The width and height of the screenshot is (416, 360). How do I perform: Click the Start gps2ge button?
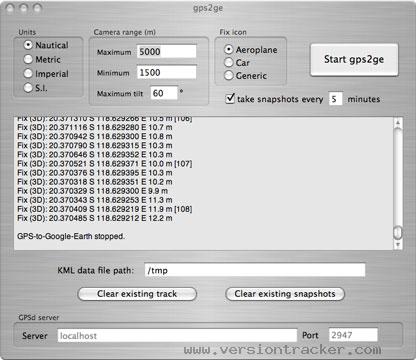(354, 59)
